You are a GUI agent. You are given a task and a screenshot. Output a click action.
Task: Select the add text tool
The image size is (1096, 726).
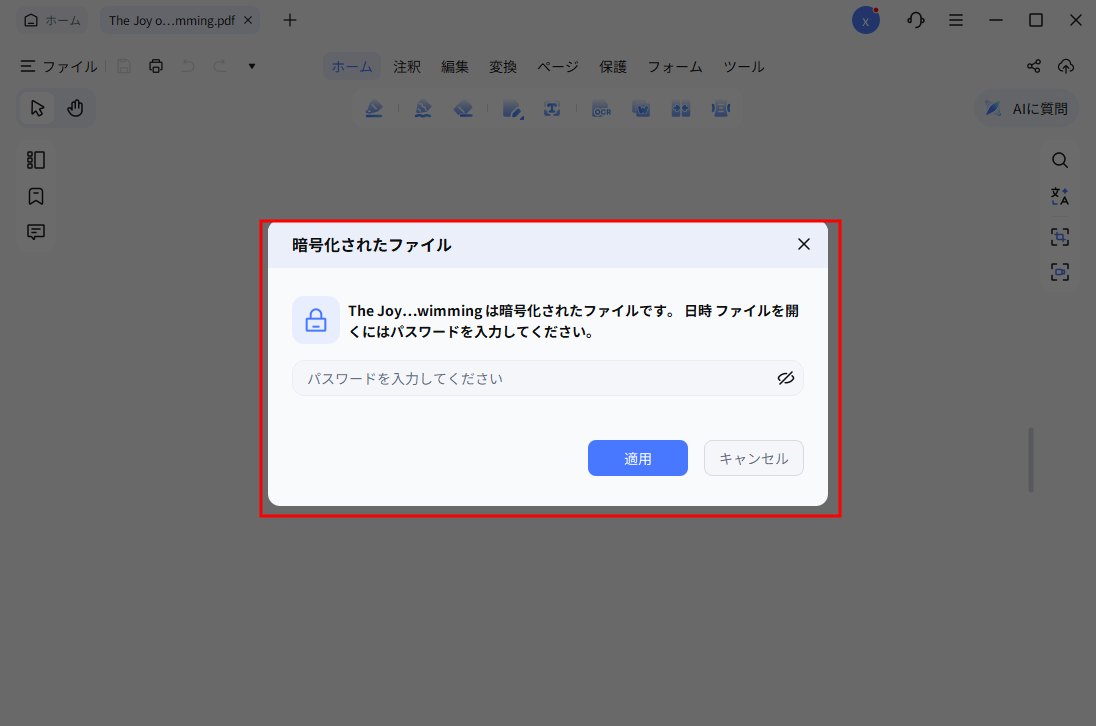click(553, 108)
